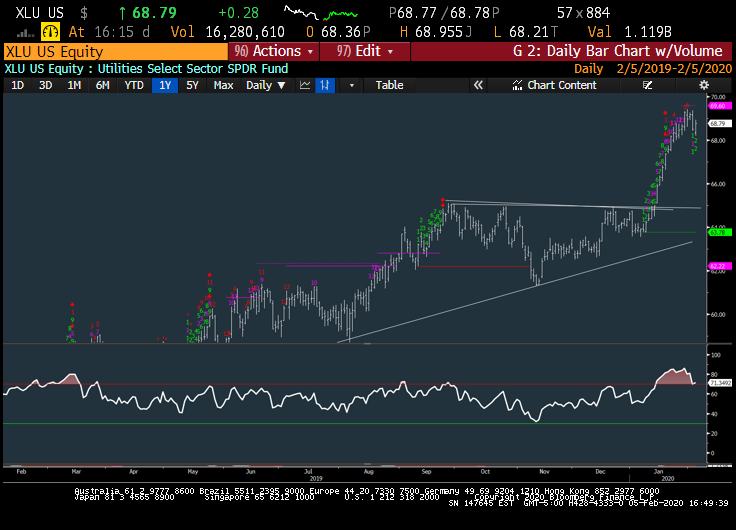Click the magenta 69.60 price axis tag
This screenshot has width=736, height=530.
pos(720,106)
